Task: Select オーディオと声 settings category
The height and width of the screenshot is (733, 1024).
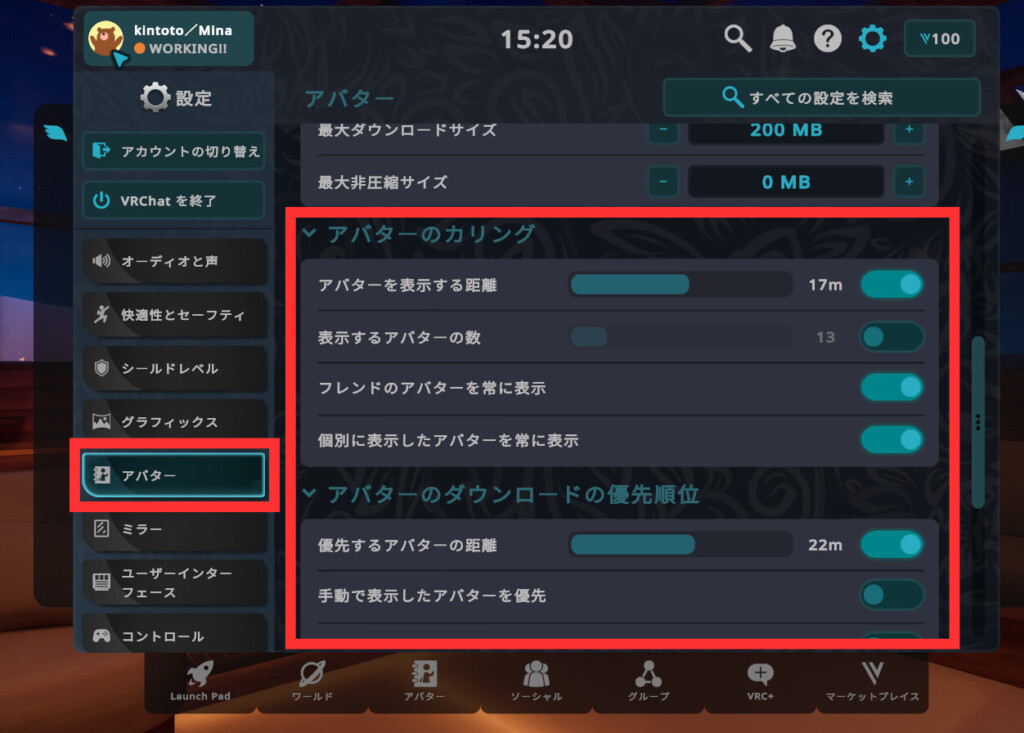Action: point(174,261)
